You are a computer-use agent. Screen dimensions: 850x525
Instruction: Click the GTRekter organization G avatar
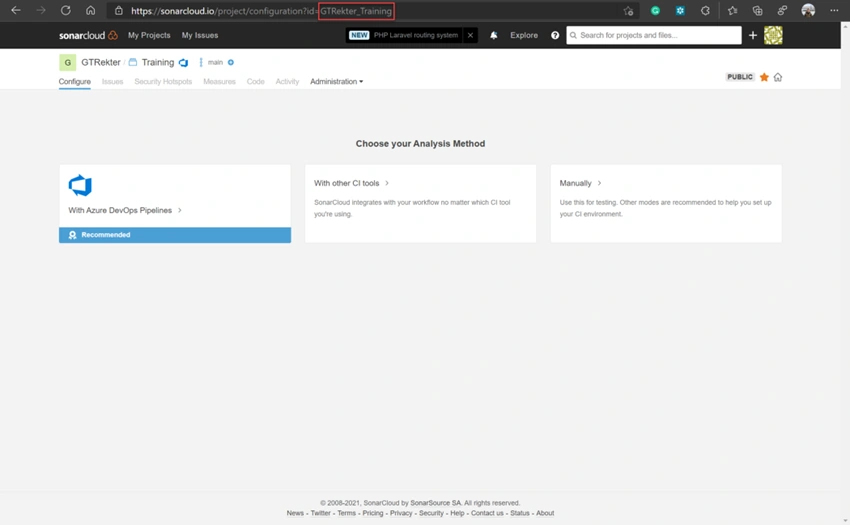(67, 62)
